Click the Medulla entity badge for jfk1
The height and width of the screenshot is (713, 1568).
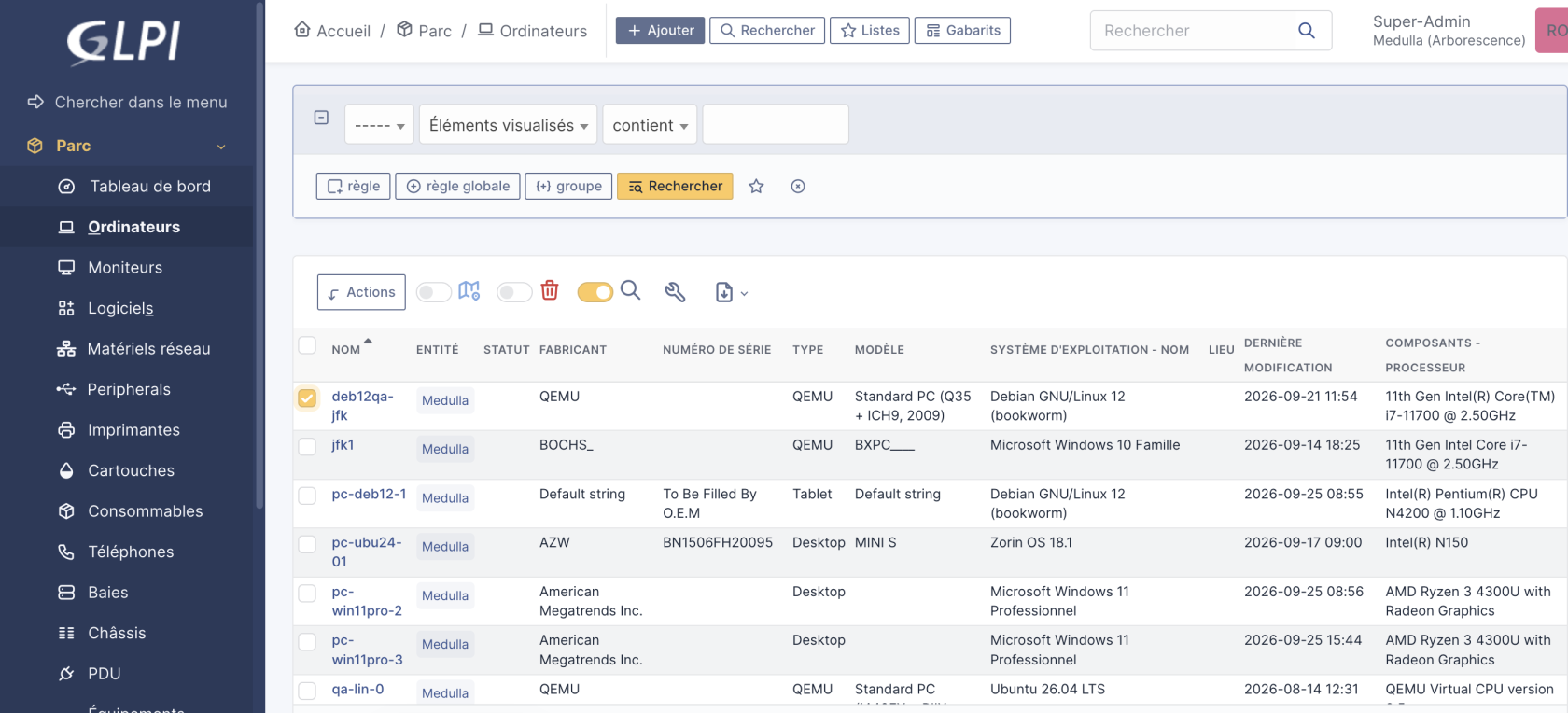(445, 449)
